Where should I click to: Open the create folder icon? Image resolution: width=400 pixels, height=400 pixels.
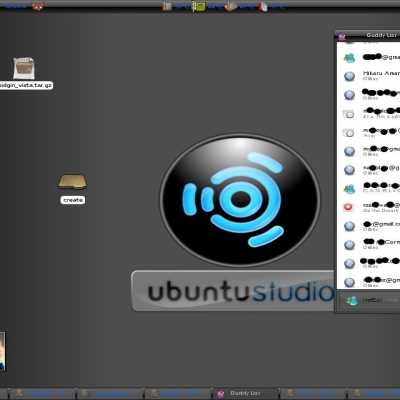(x=72, y=182)
